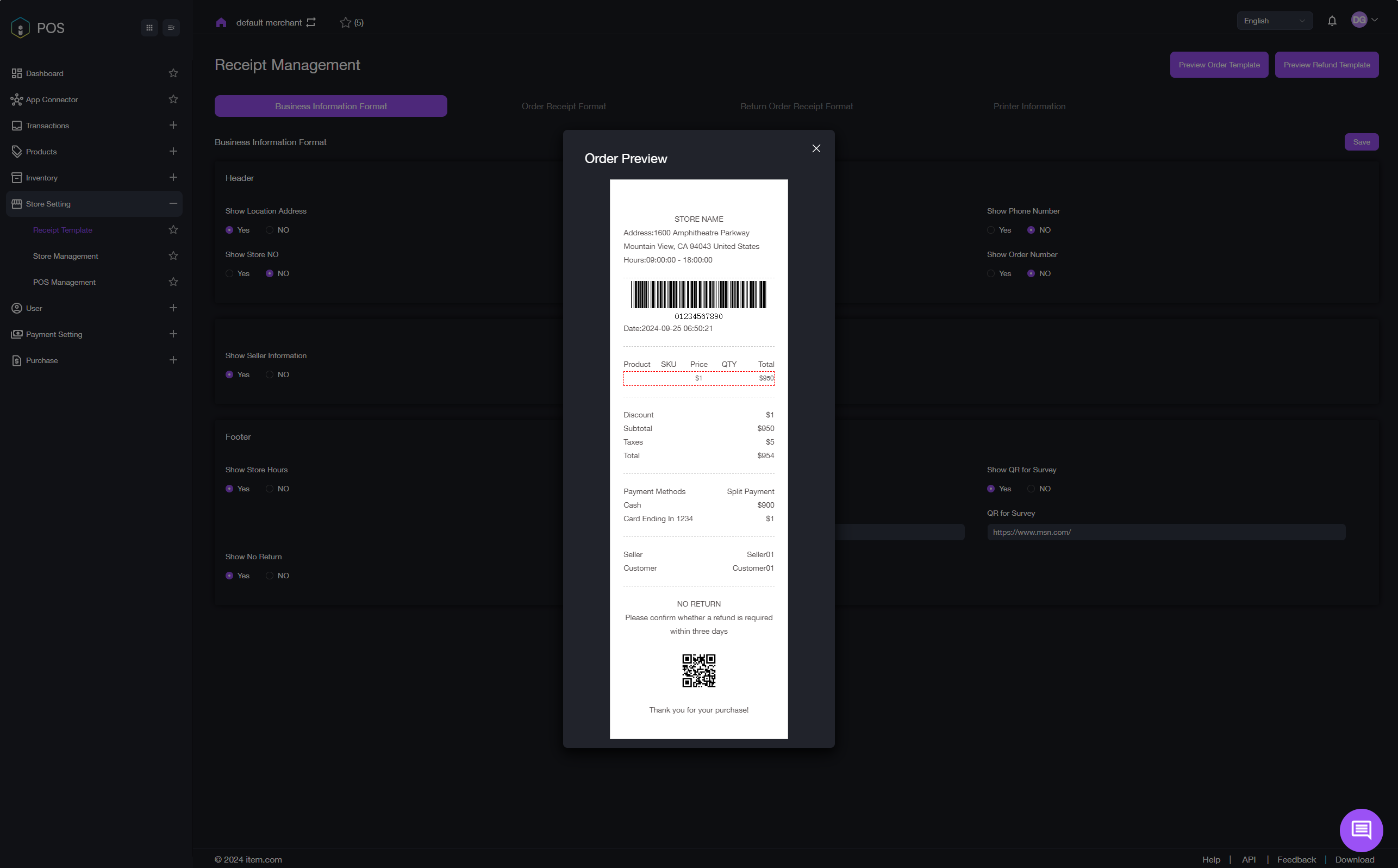The height and width of the screenshot is (868, 1398).
Task: Set Show No Return to NO
Action: (269, 575)
